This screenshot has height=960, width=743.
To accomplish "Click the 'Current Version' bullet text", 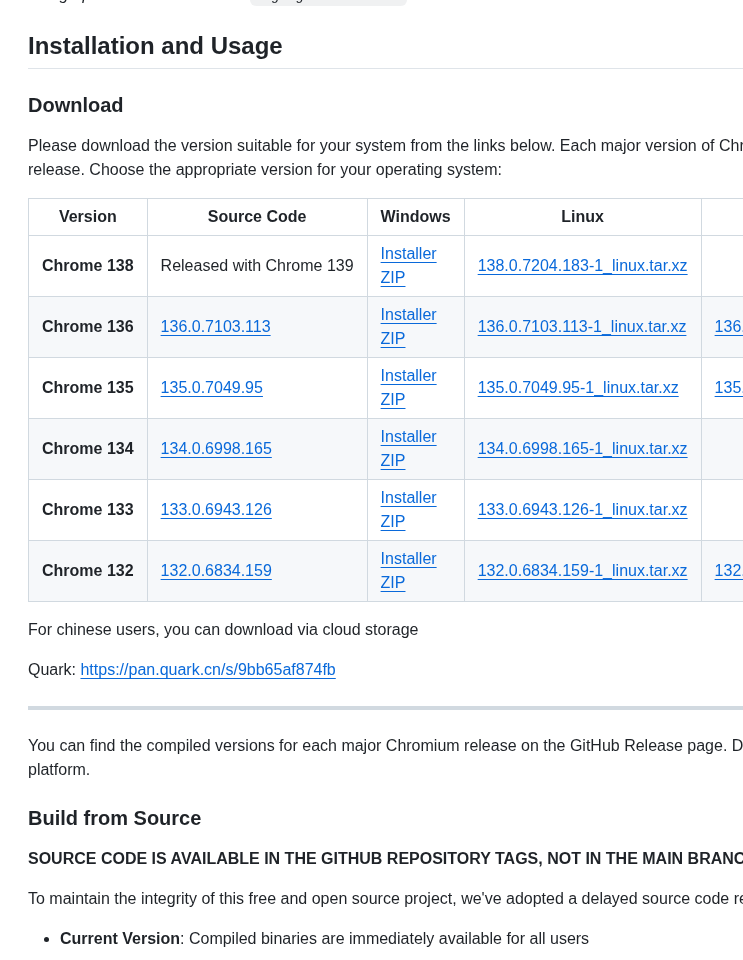I will coord(324,939).
